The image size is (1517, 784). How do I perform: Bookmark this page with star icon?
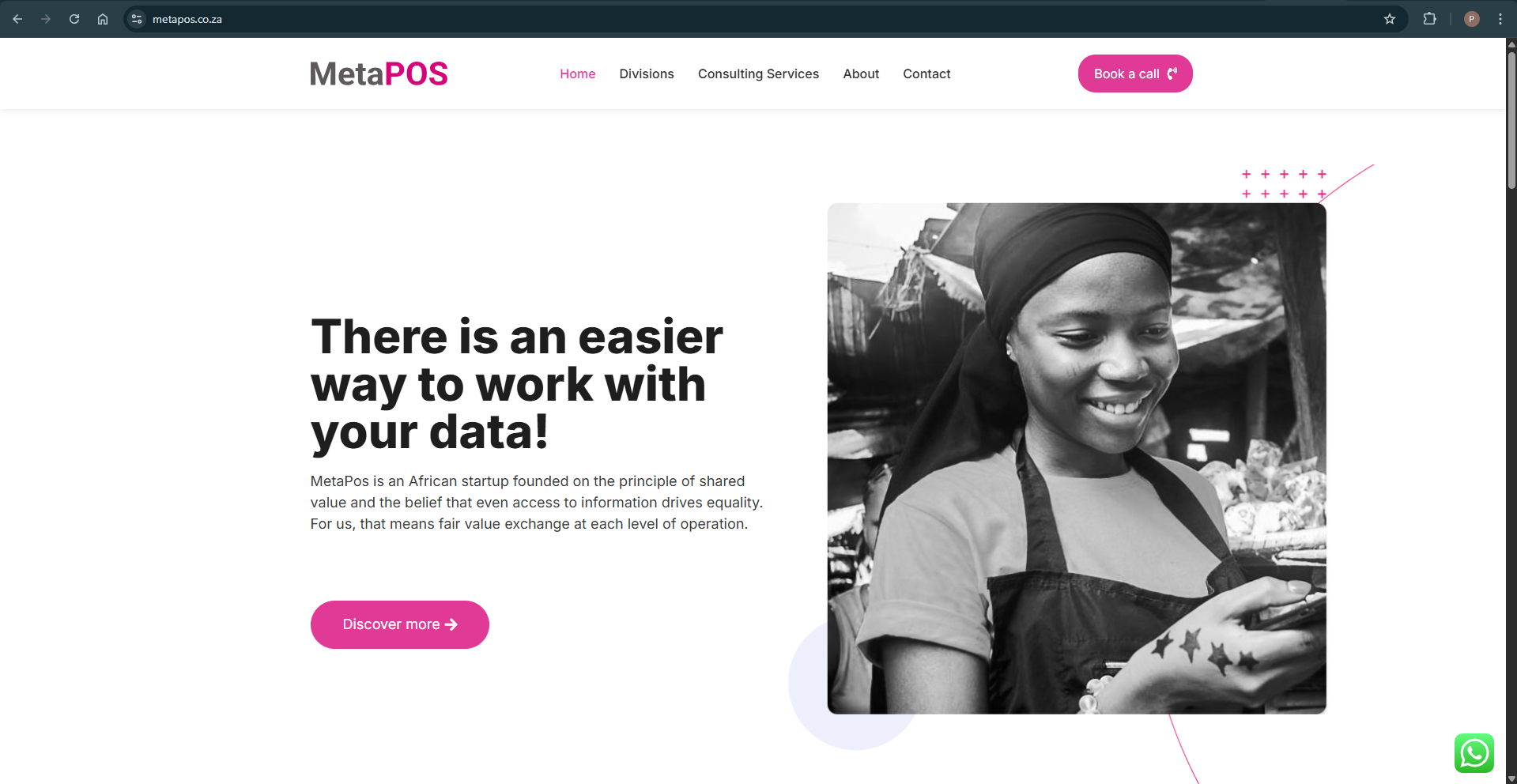tap(1390, 19)
